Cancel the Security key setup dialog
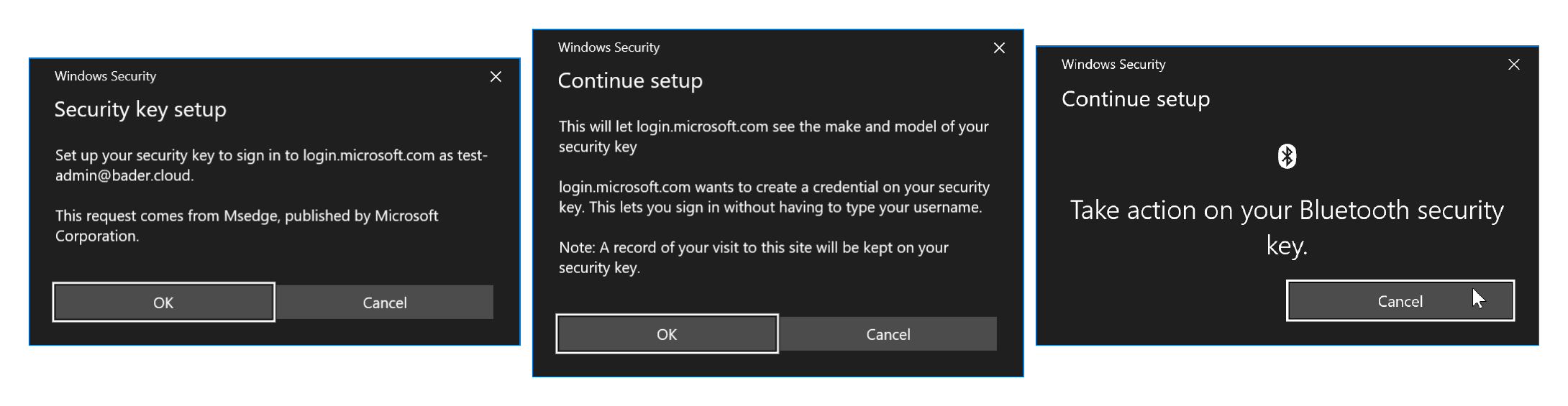 click(x=385, y=303)
